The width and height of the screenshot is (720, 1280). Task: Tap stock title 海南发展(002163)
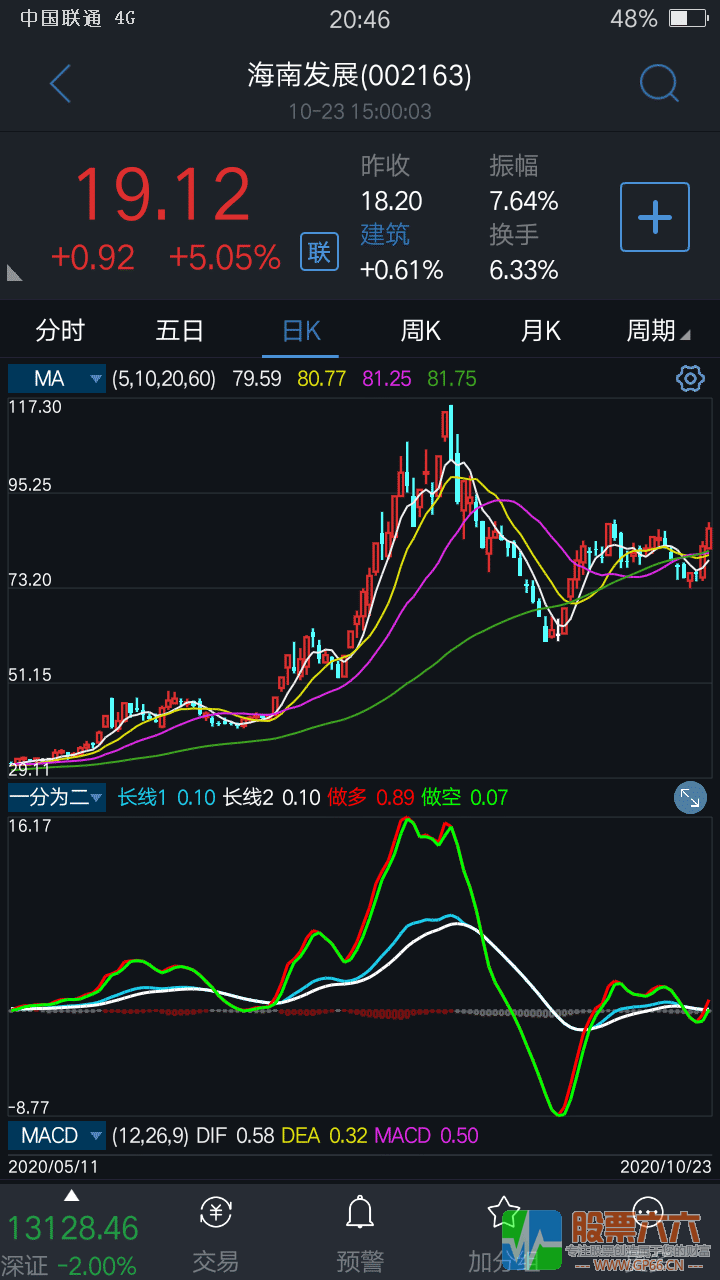(359, 75)
